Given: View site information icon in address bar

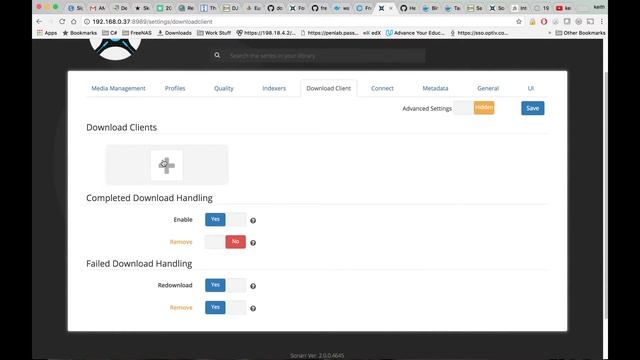Looking at the screenshot, I should point(87,22).
